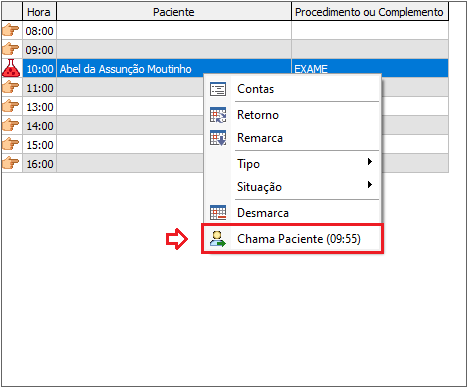This screenshot has height=388, width=468.
Task: Click the empty patient cell at 08:00
Action: point(174,31)
